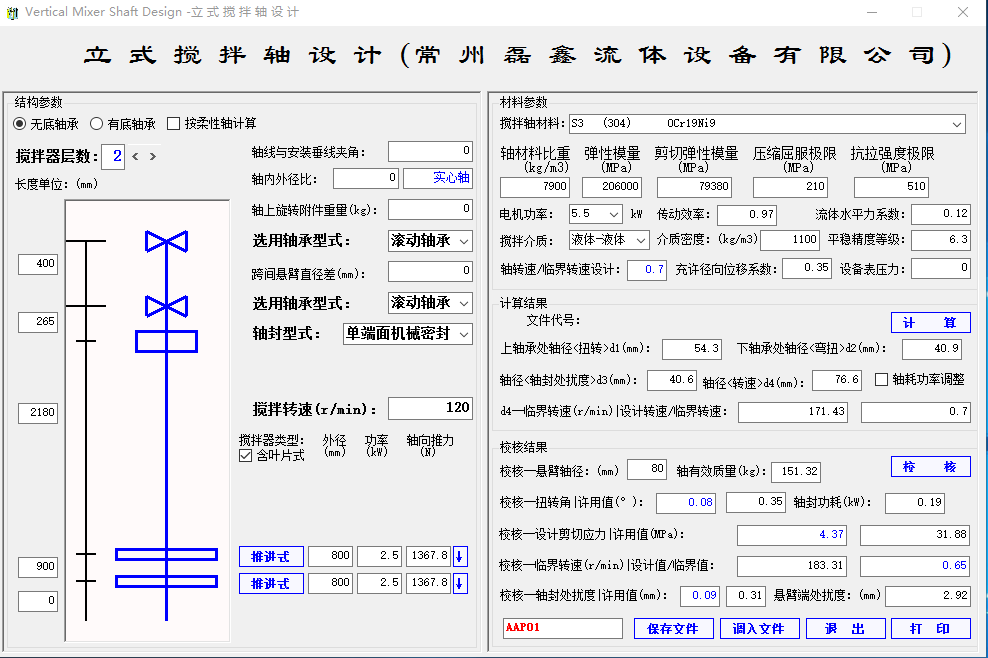Click the 保存文件 save file button

[x=673, y=628]
